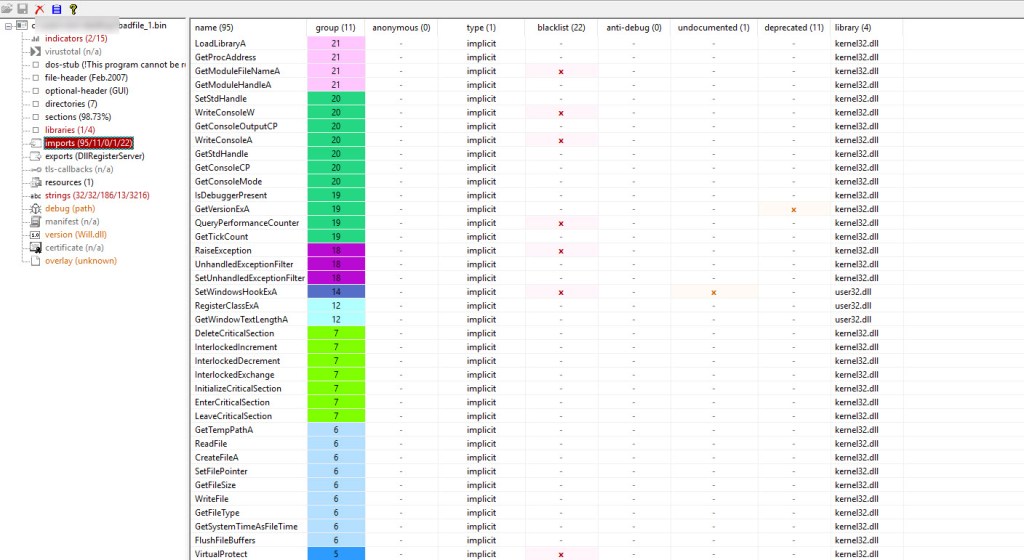This screenshot has width=1024, height=560.
Task: Click the purple group 18 cell for RaiseException
Action: pyautogui.click(x=335, y=250)
